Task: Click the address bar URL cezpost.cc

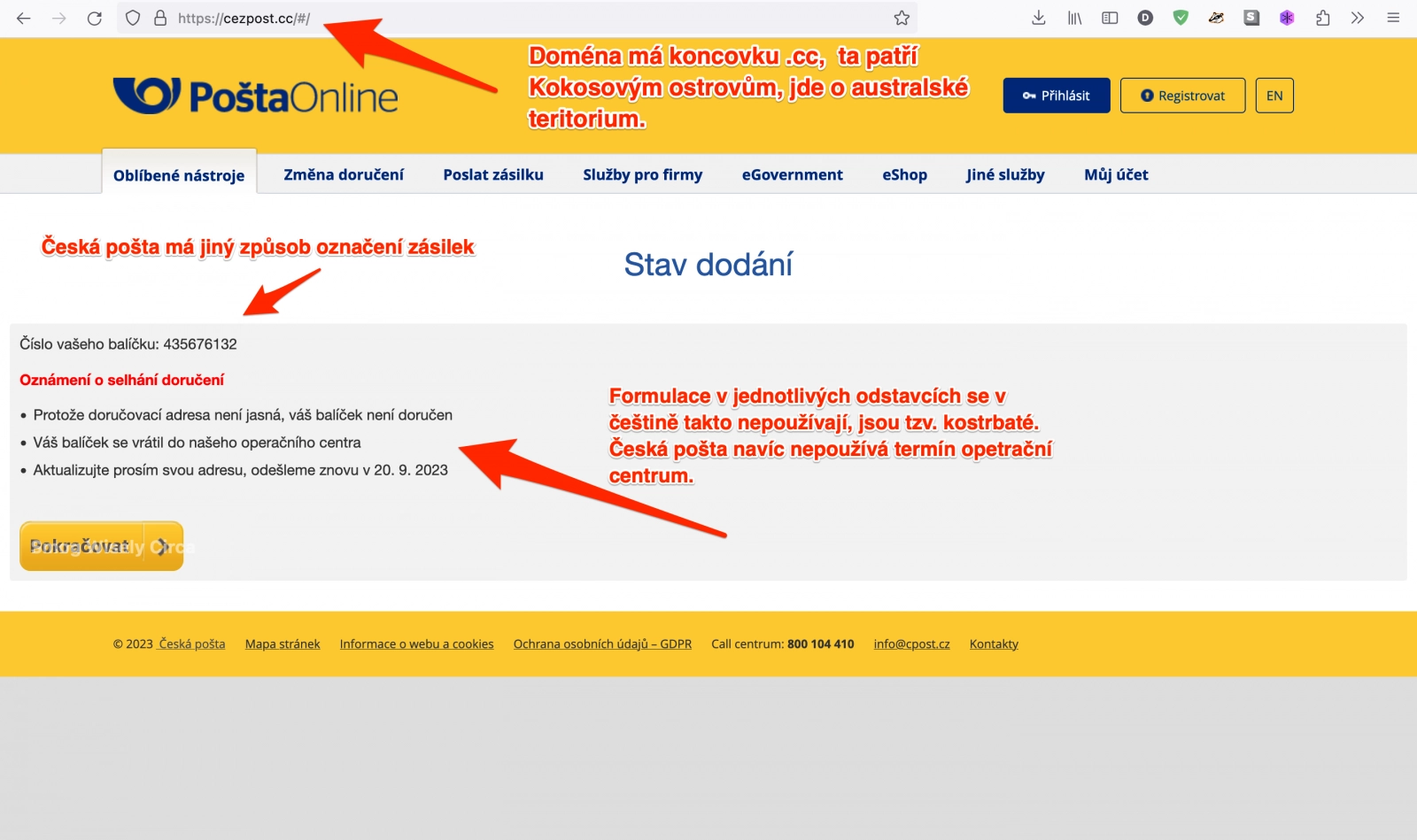Action: 244,19
